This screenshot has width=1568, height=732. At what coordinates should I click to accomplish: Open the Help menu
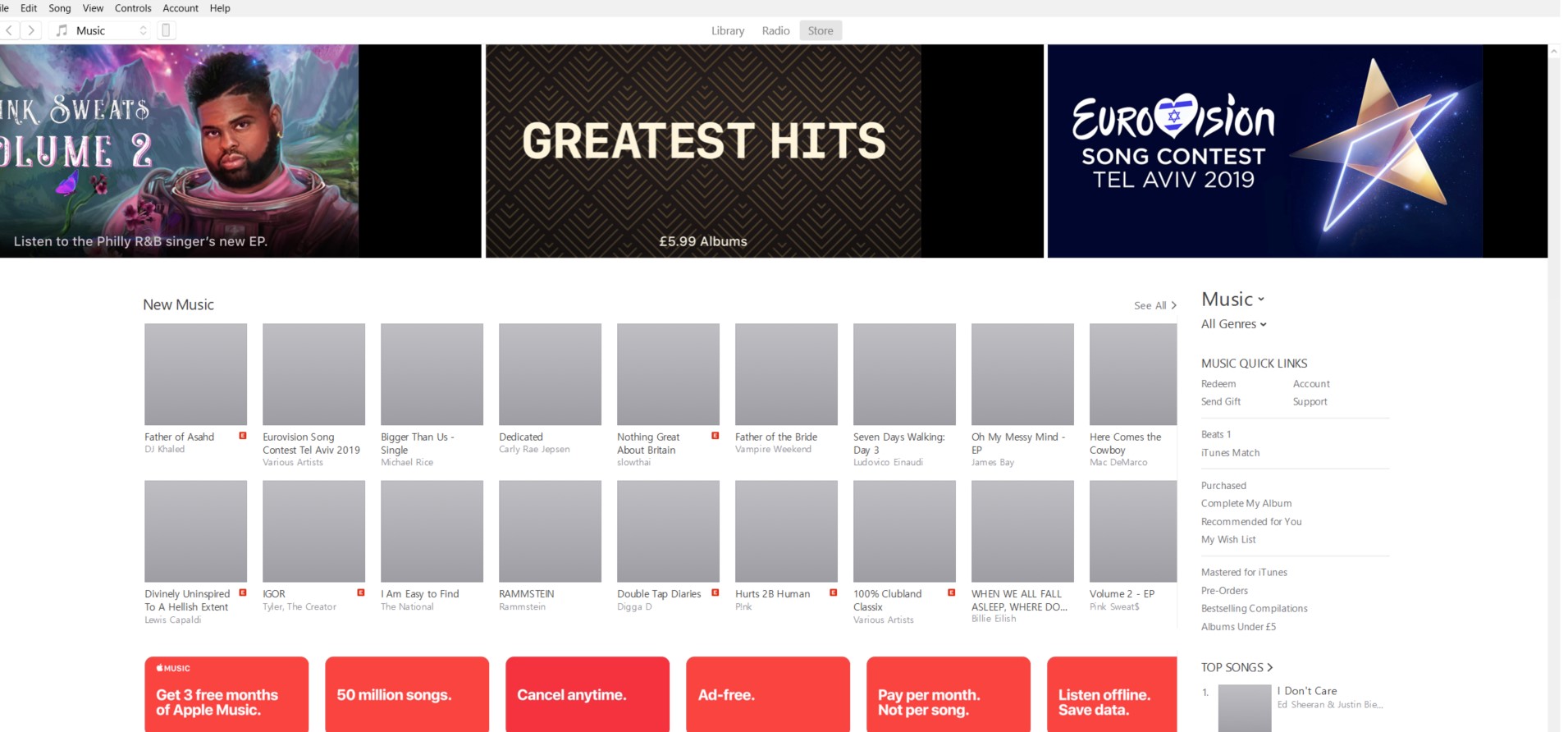tap(220, 8)
